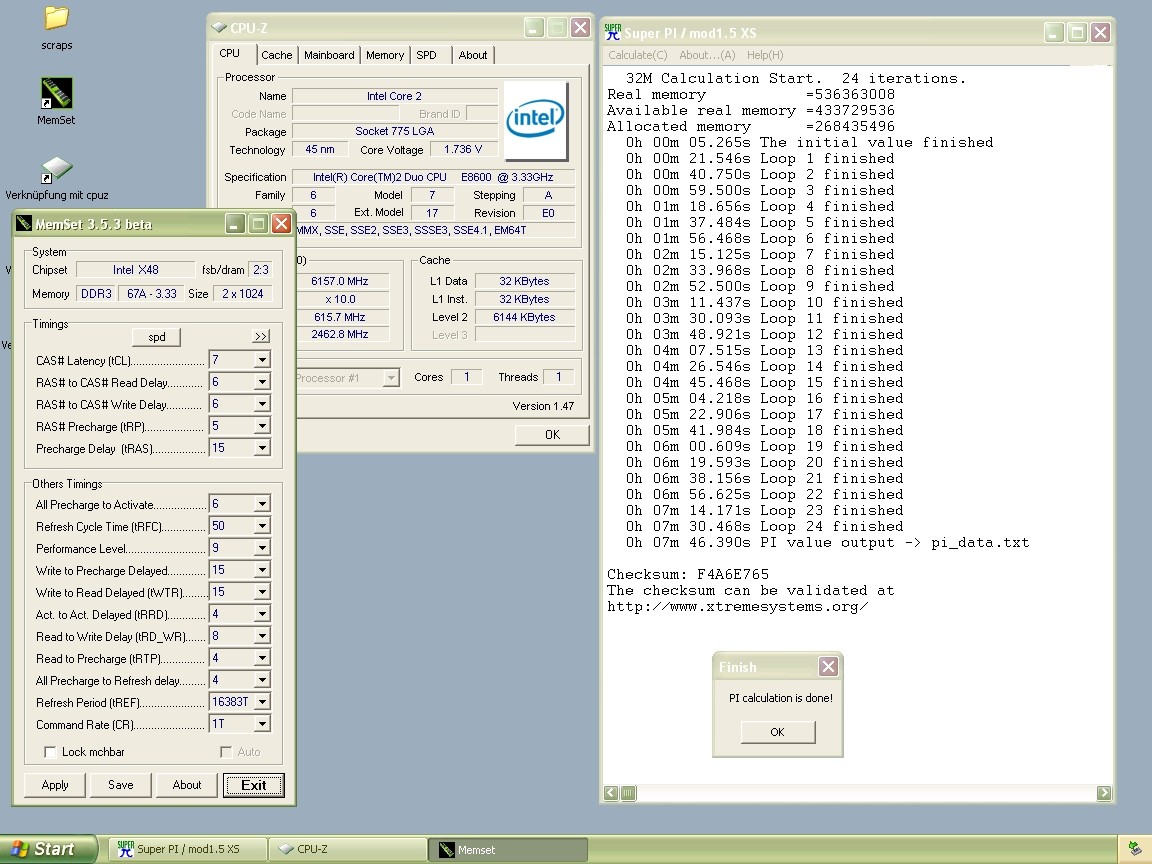The height and width of the screenshot is (864, 1152).
Task: Switch to the CPU tab in CPU-Z
Action: [230, 54]
